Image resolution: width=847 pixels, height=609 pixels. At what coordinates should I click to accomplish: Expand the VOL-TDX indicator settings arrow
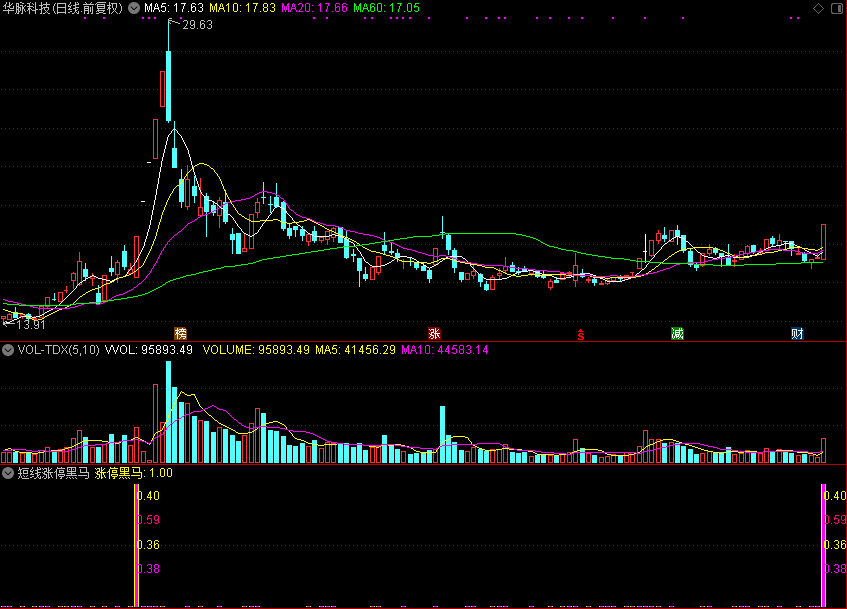click(8, 350)
